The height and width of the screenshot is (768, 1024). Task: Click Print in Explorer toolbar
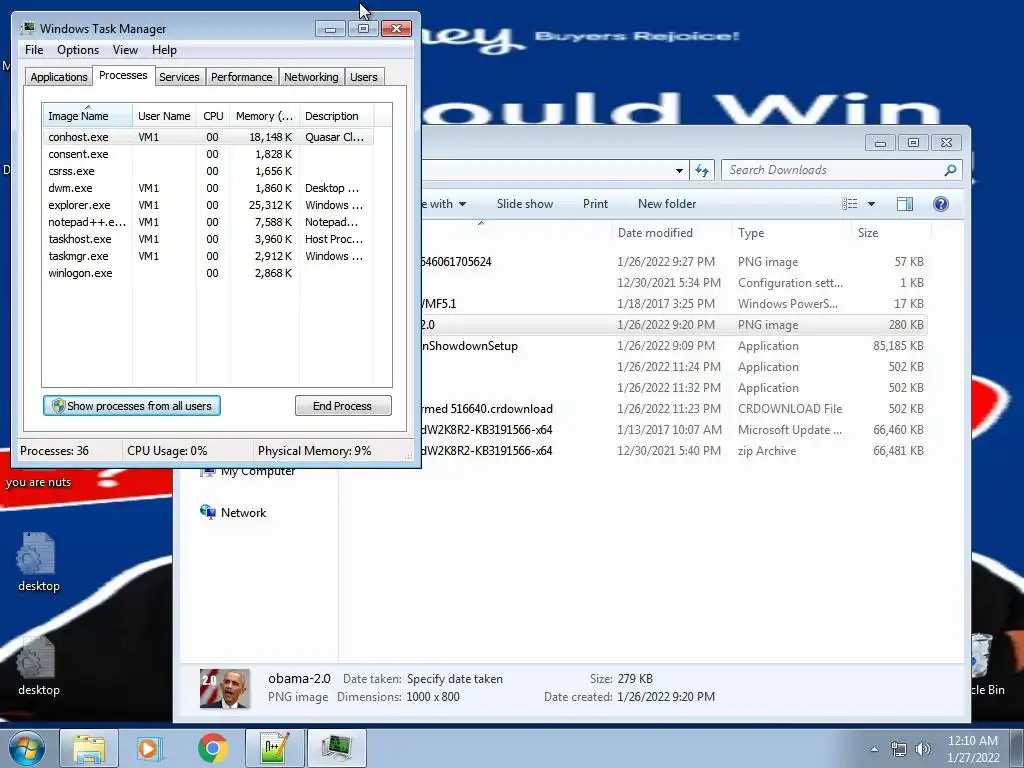click(x=595, y=204)
